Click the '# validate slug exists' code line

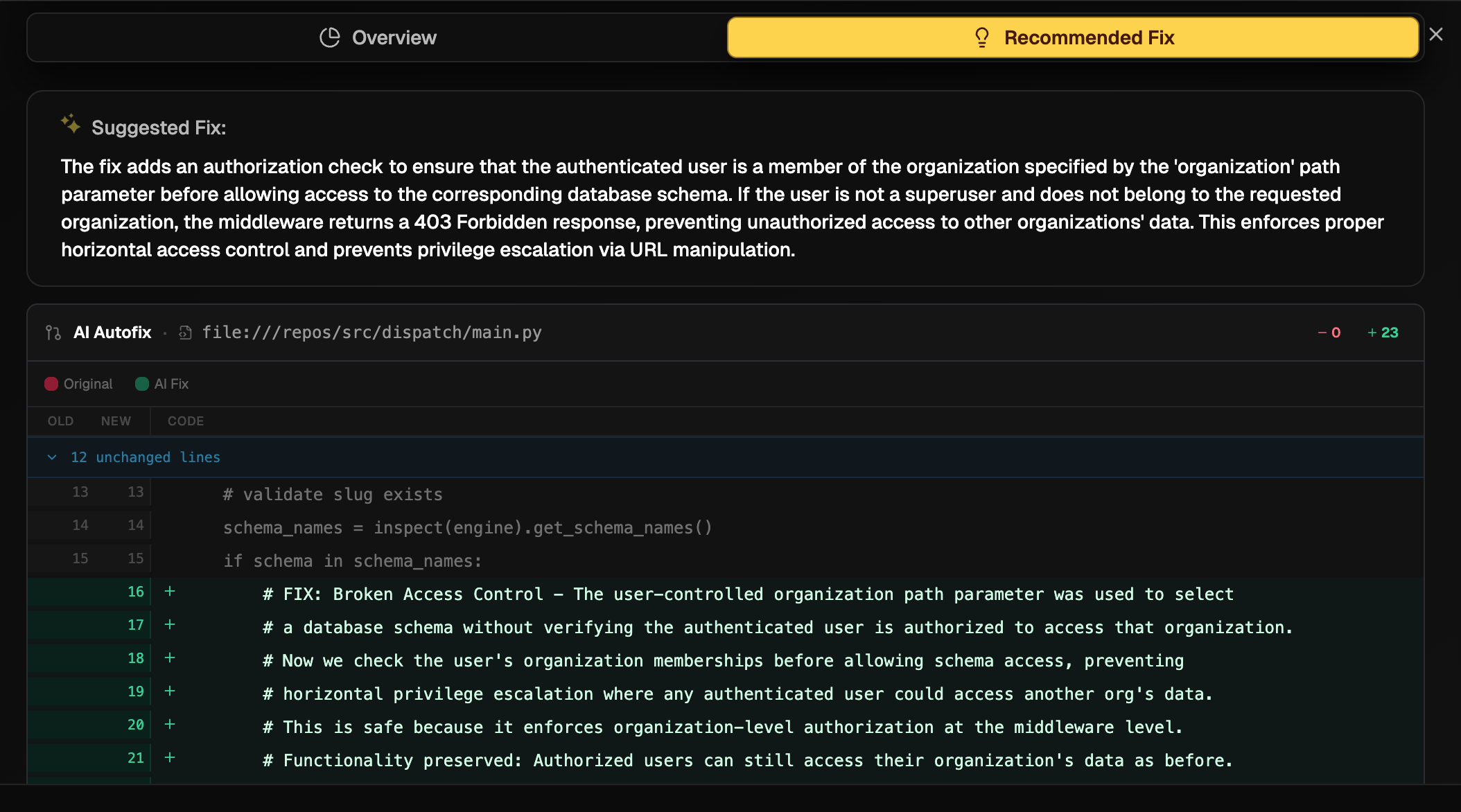point(333,495)
